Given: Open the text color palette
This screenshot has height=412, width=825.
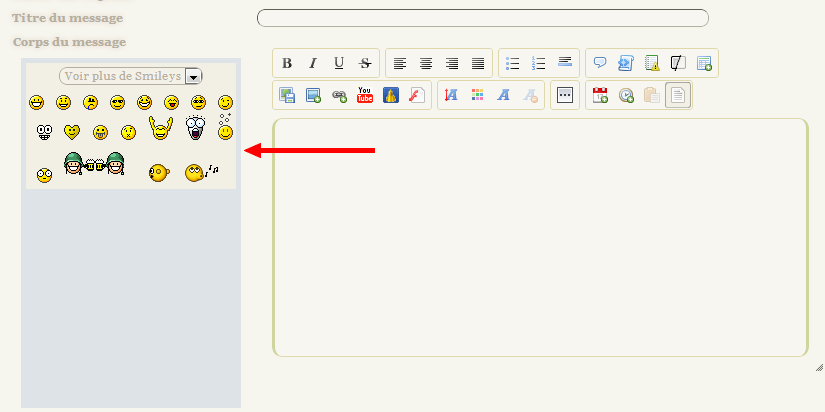Looking at the screenshot, I should pyautogui.click(x=478, y=95).
